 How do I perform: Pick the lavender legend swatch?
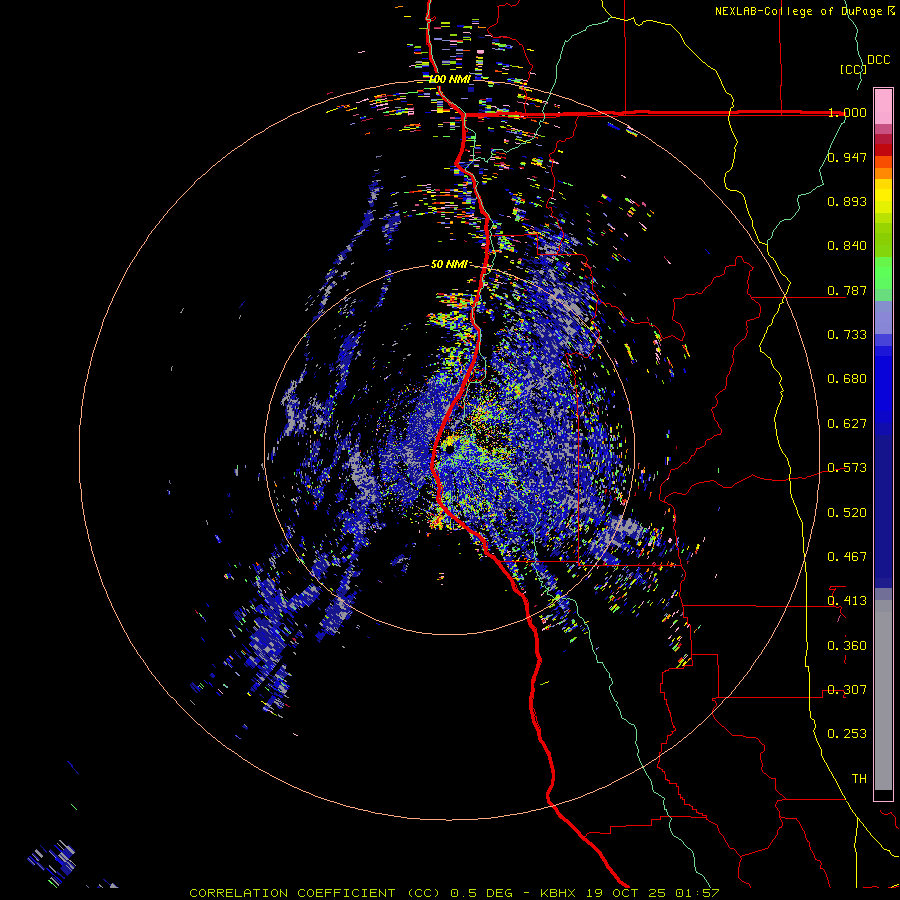[883, 318]
